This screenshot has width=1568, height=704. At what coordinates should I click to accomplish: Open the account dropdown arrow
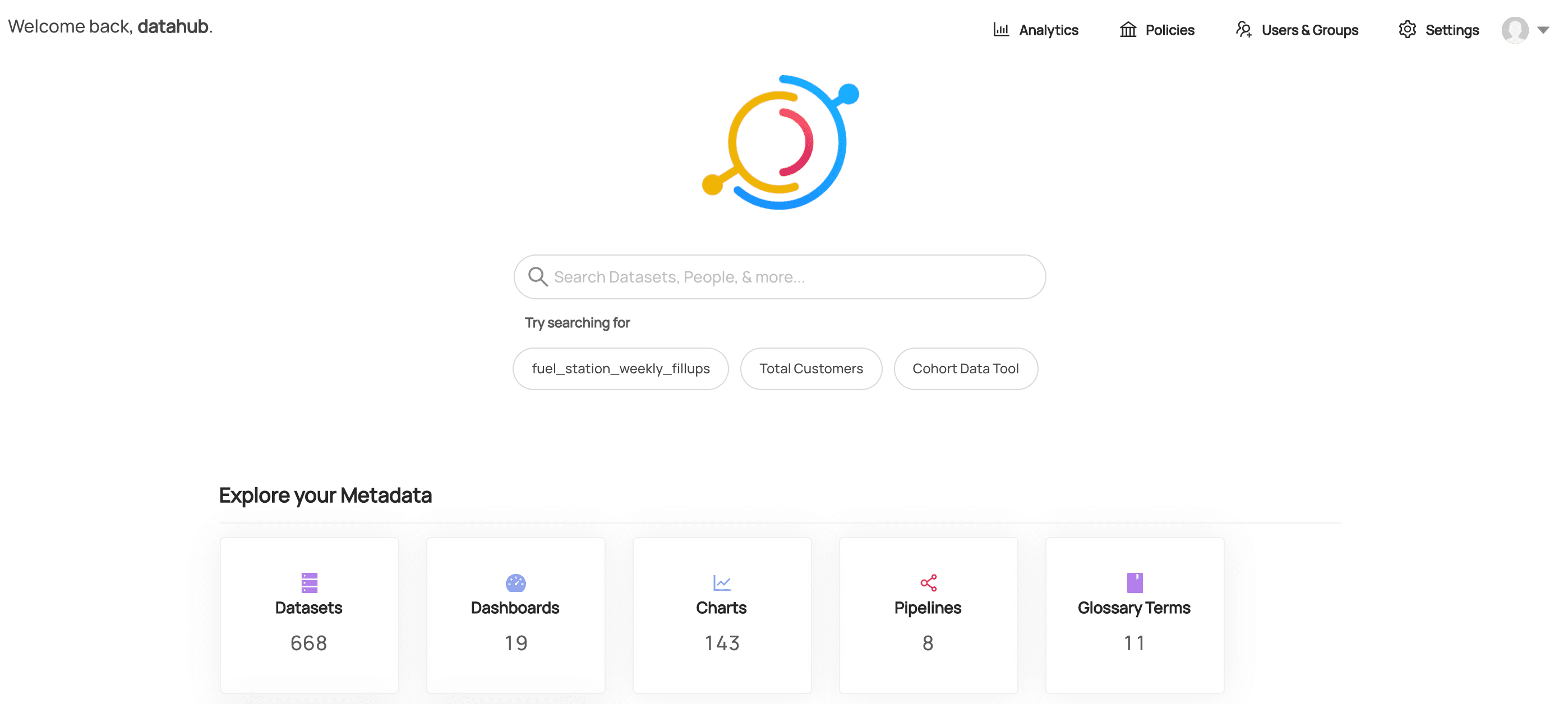[1543, 30]
